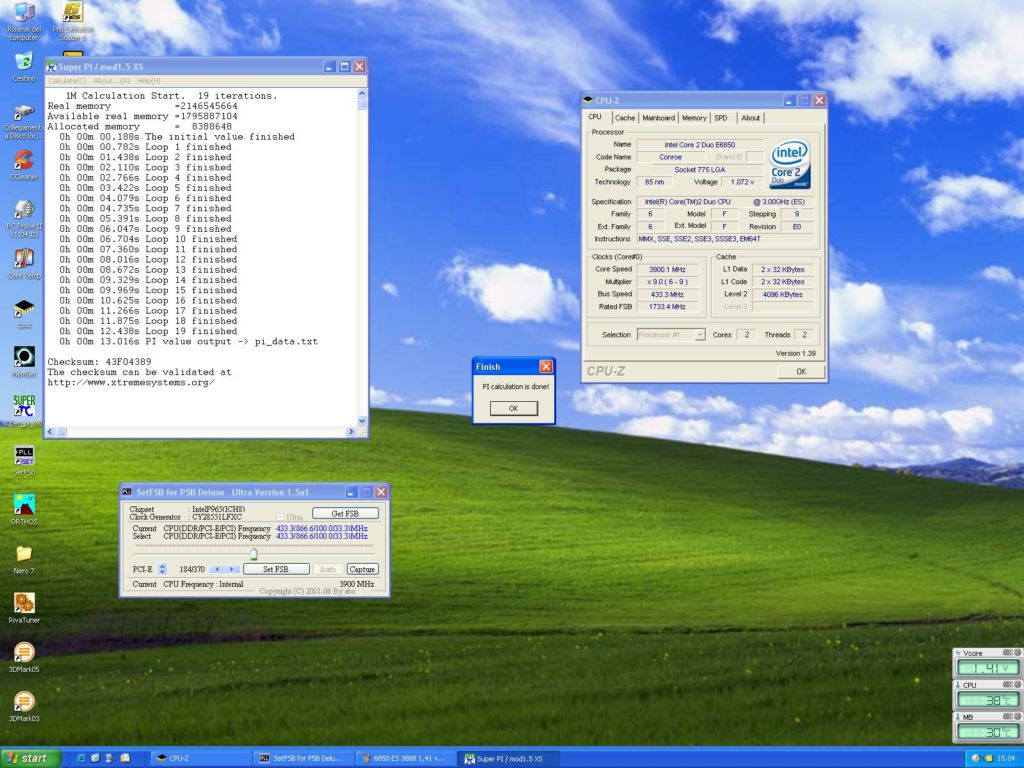
Task: Click the MB temperature monitor settings icon
Action: pos(1008,716)
